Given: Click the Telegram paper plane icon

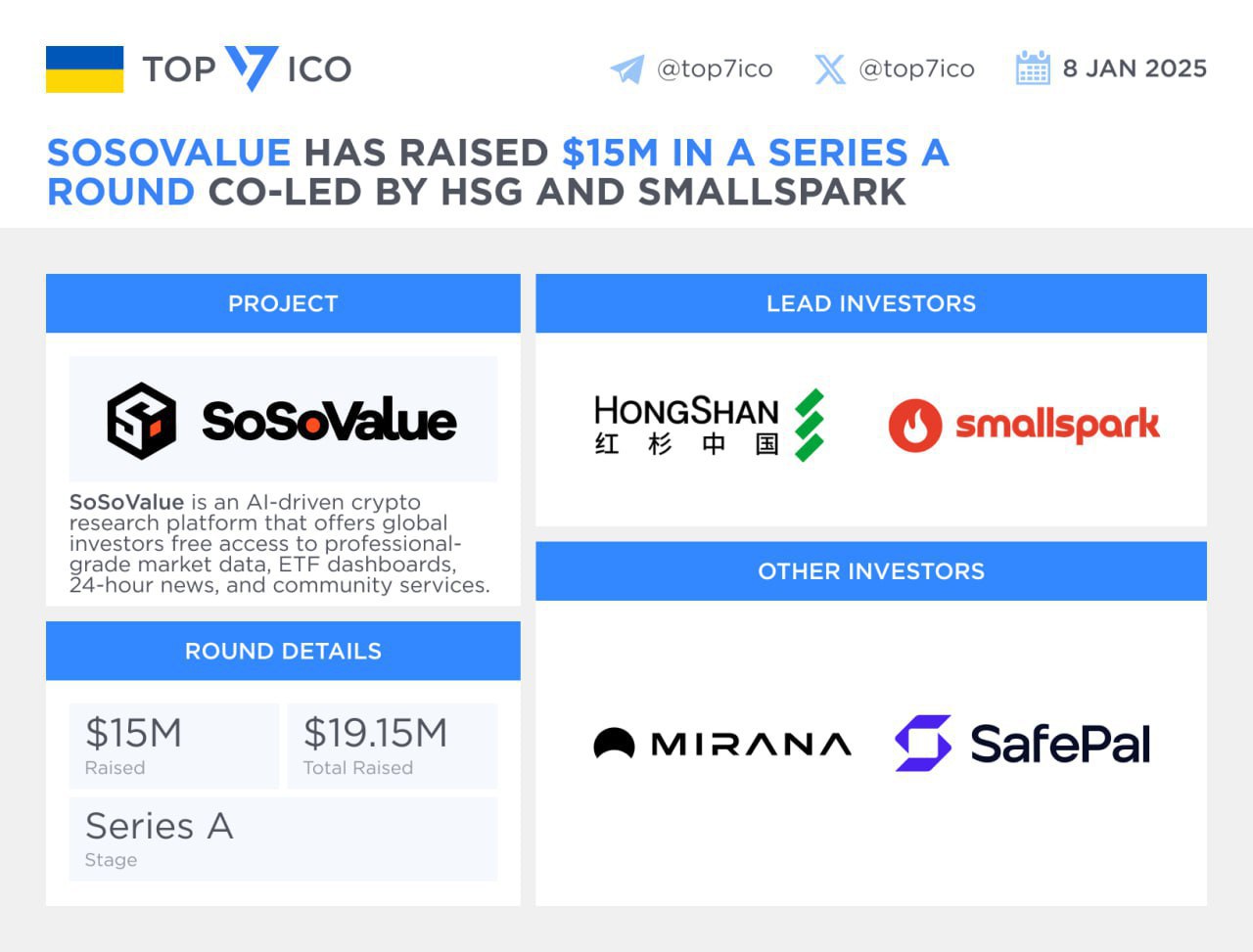Looking at the screenshot, I should click(627, 69).
